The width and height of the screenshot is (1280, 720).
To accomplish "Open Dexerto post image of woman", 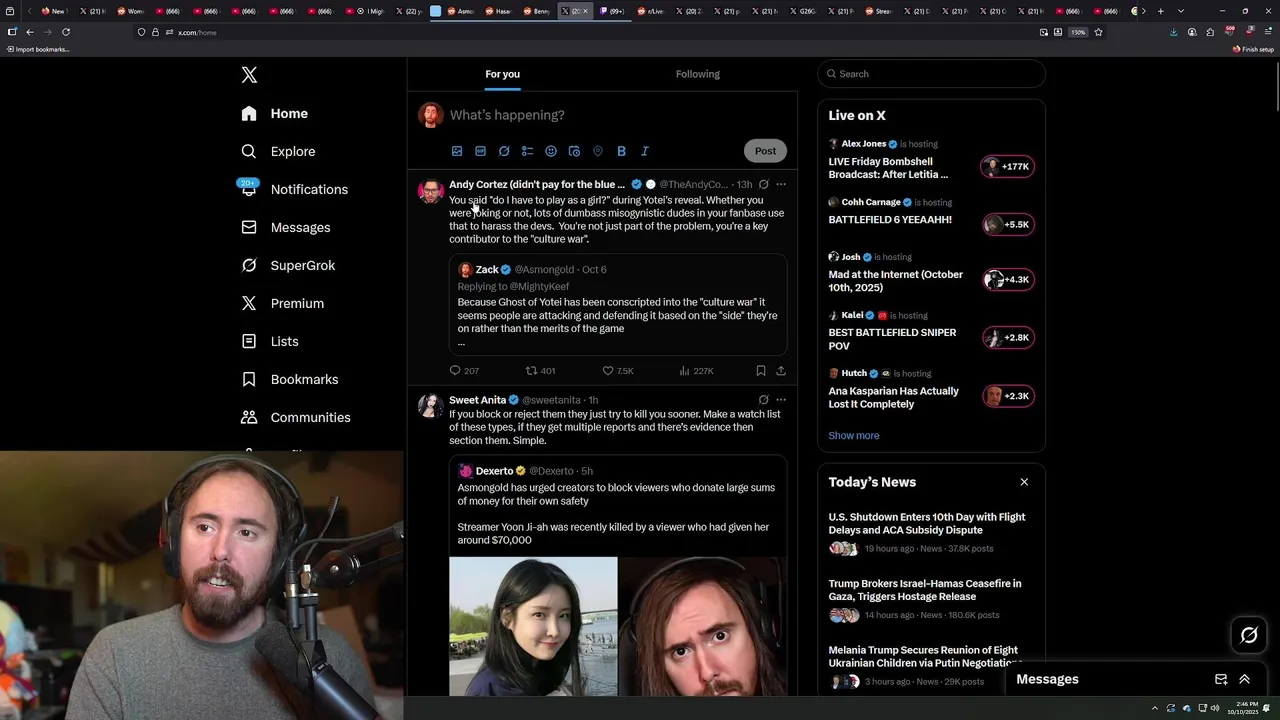I will pos(533,626).
